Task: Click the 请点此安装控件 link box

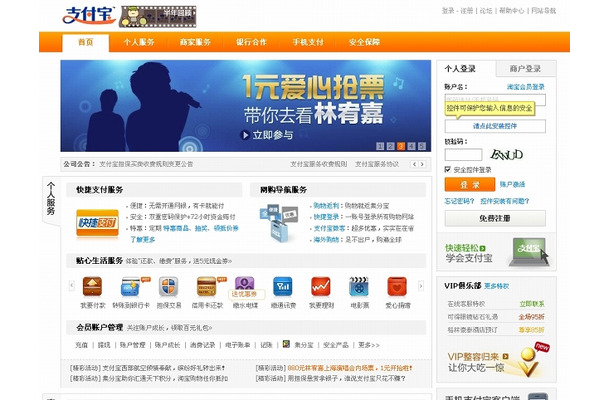Action: coord(495,126)
